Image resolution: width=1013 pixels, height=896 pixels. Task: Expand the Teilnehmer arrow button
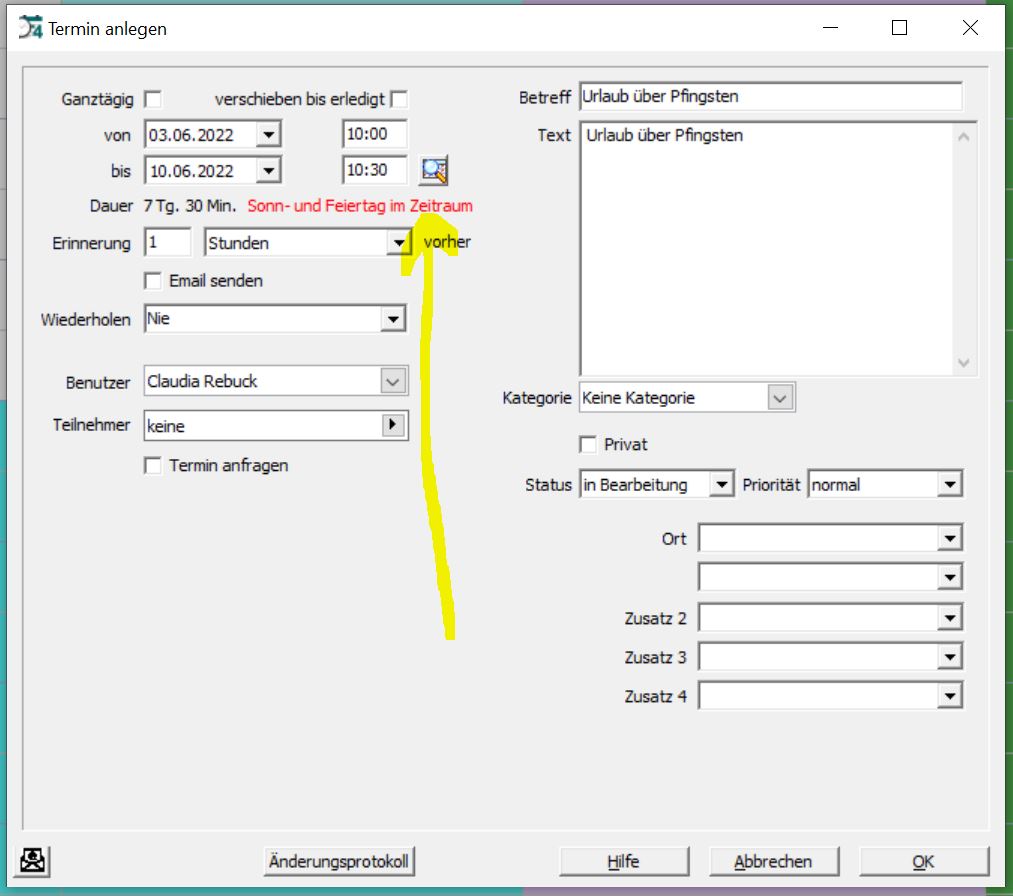[394, 426]
